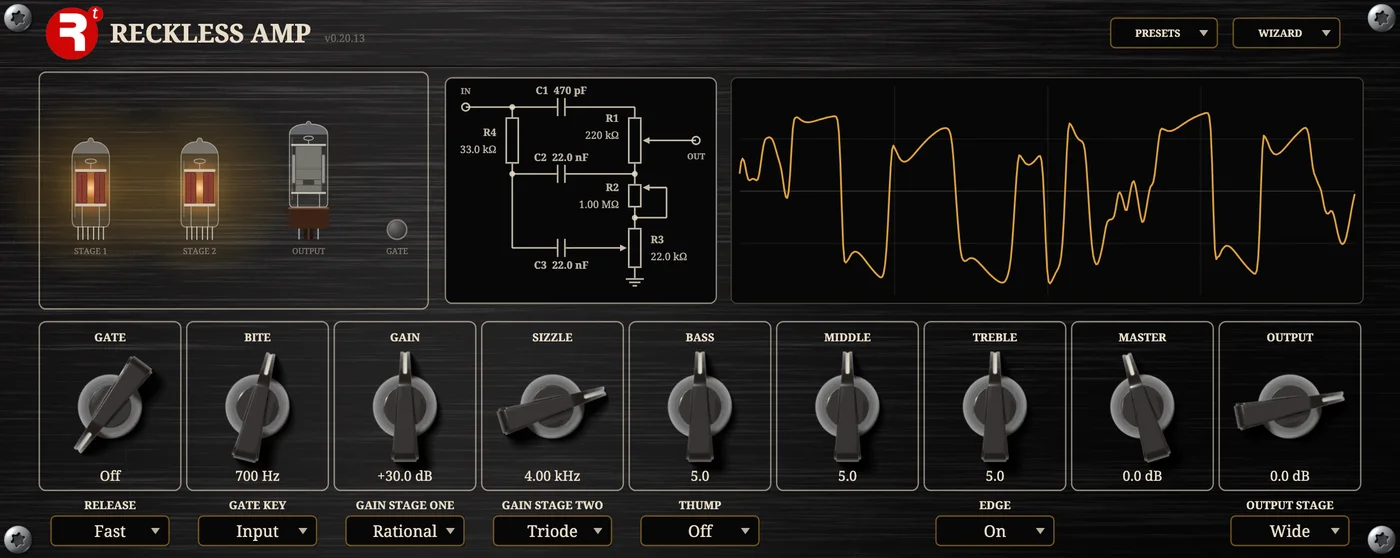
Task: Click the Sizzle knob
Action: [552, 405]
